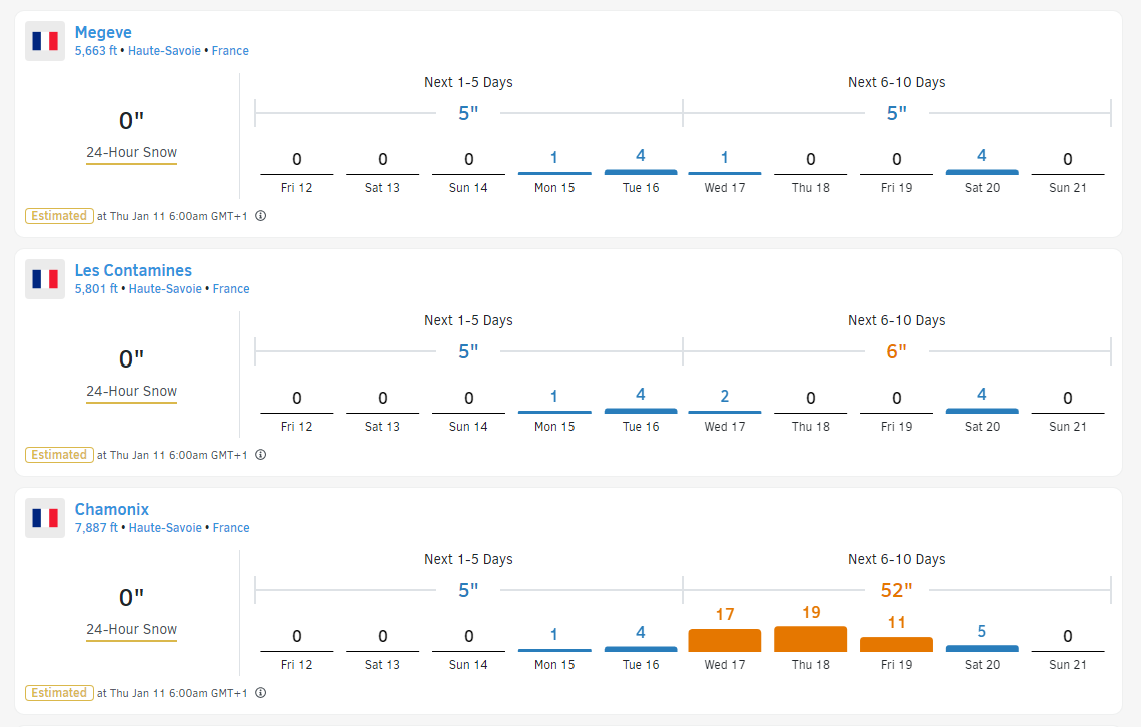Click the French flag icon beside Les Contamines
The height and width of the screenshot is (728, 1142).
[45, 279]
